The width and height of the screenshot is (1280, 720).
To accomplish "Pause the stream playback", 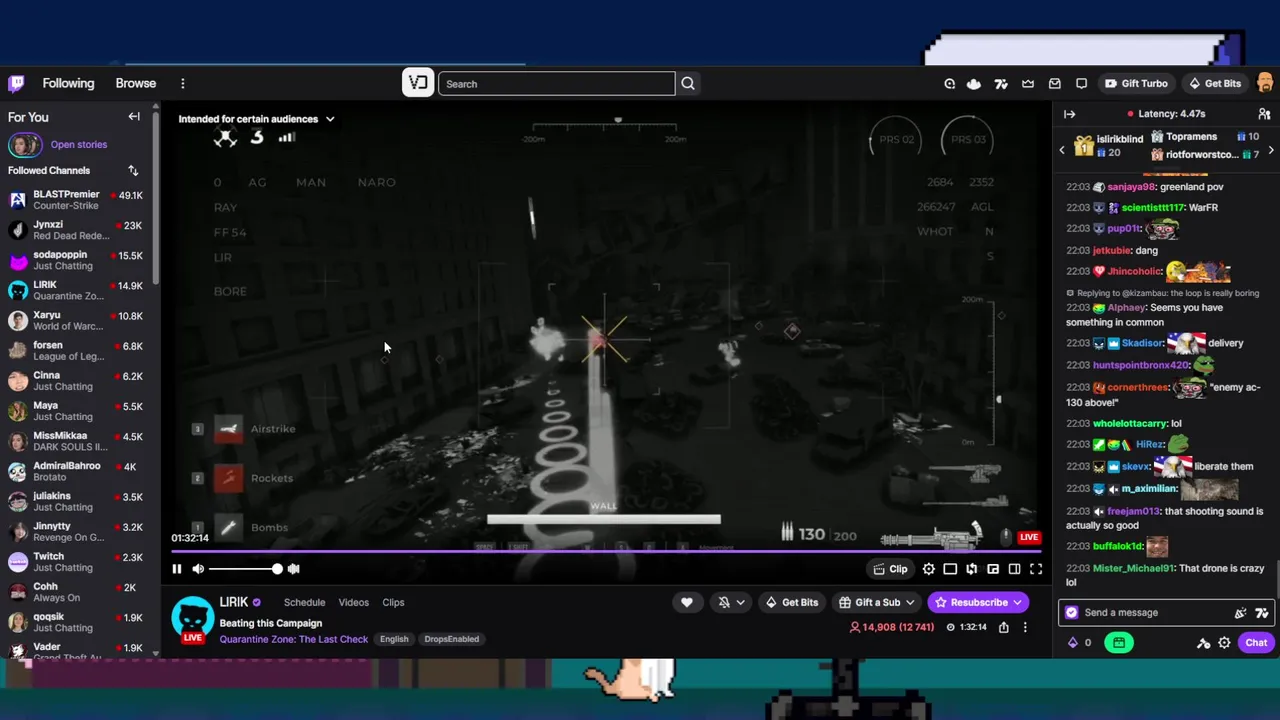I will (177, 569).
